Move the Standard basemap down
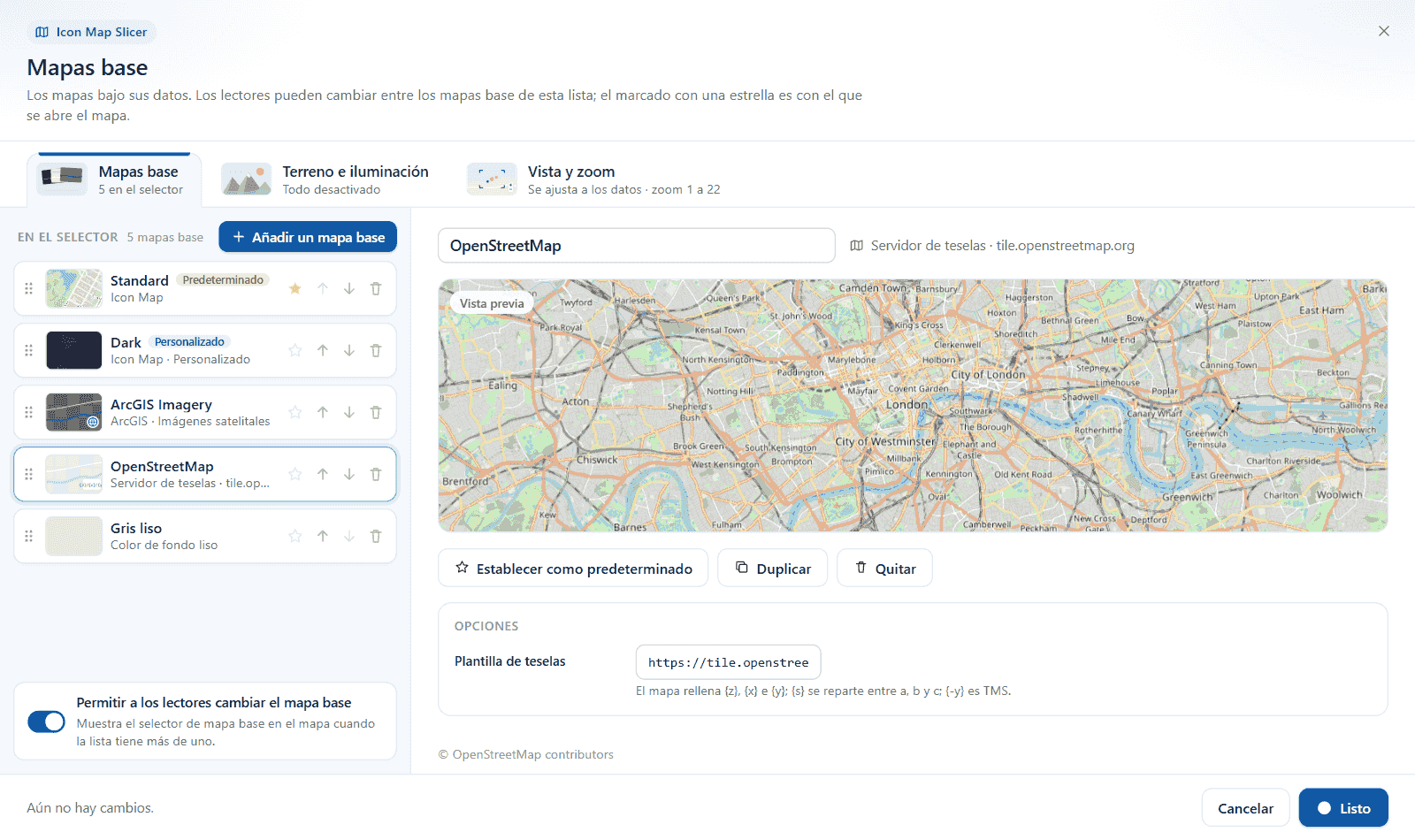This screenshot has width=1415, height=840. 349,288
